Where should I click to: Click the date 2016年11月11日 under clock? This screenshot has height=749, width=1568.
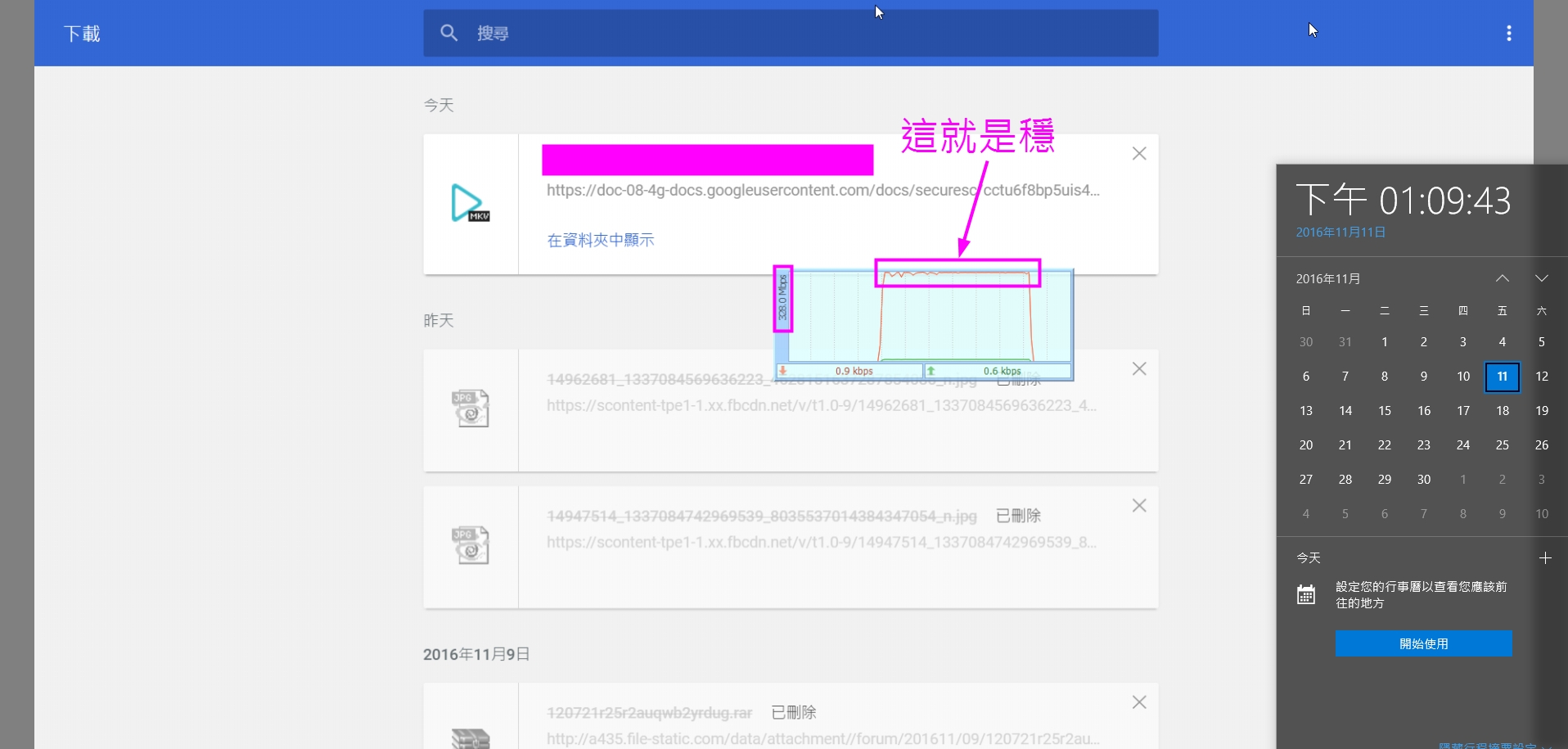click(1340, 232)
